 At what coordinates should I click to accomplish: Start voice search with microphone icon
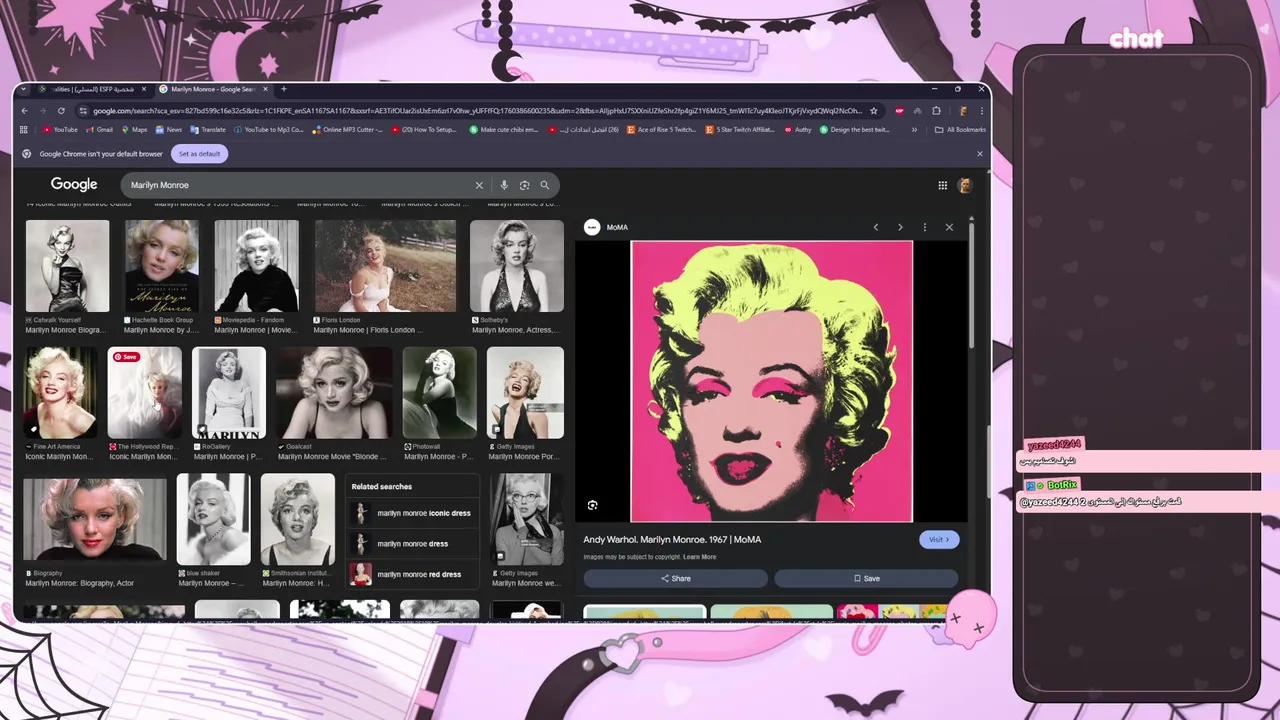(504, 185)
